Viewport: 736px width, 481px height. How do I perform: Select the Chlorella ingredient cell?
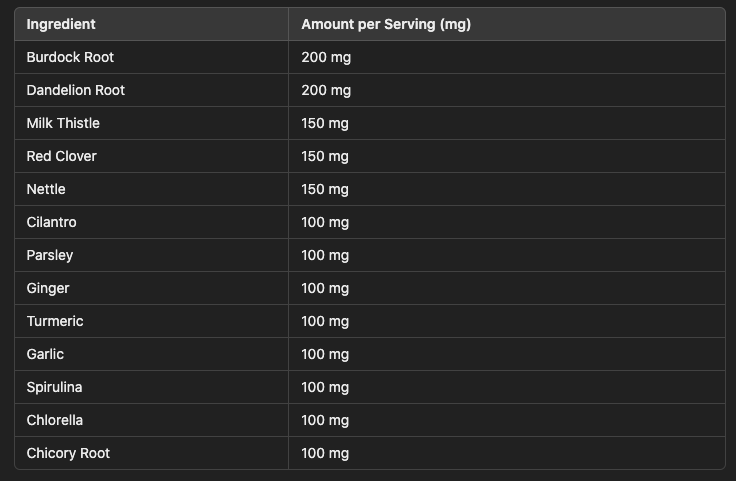pyautogui.click(x=55, y=420)
